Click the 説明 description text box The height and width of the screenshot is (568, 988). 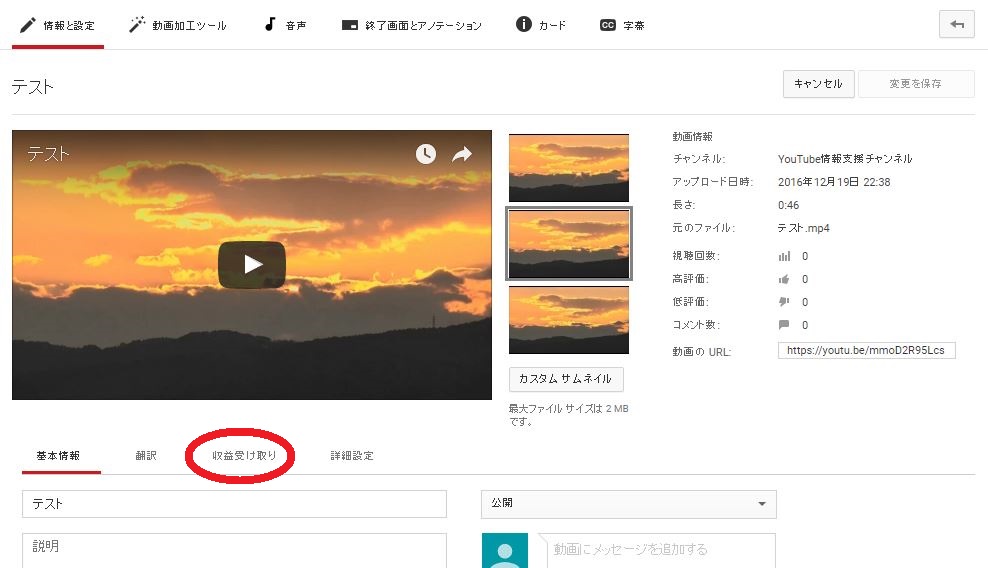(x=234, y=550)
